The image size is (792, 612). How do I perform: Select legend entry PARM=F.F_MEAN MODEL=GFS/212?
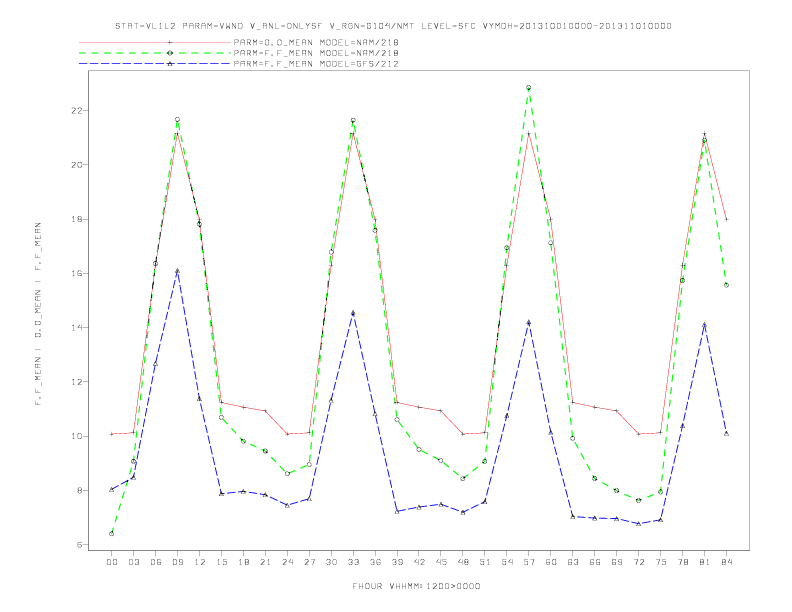(316, 64)
